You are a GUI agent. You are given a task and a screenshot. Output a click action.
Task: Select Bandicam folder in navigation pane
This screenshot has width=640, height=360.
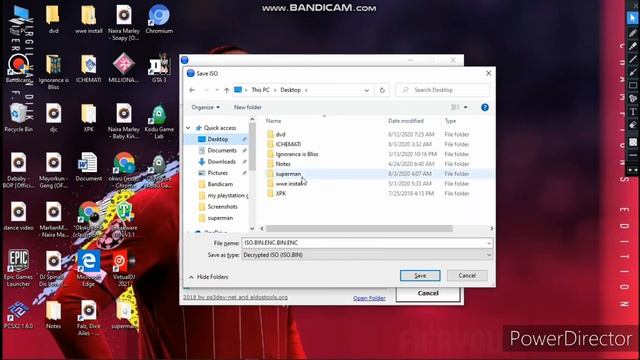click(x=220, y=184)
